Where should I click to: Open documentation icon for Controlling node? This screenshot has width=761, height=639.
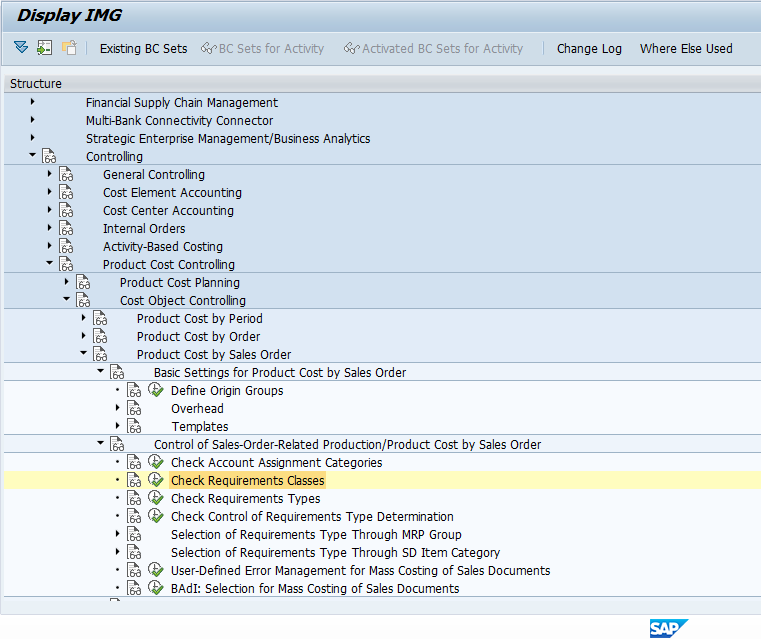[49, 156]
